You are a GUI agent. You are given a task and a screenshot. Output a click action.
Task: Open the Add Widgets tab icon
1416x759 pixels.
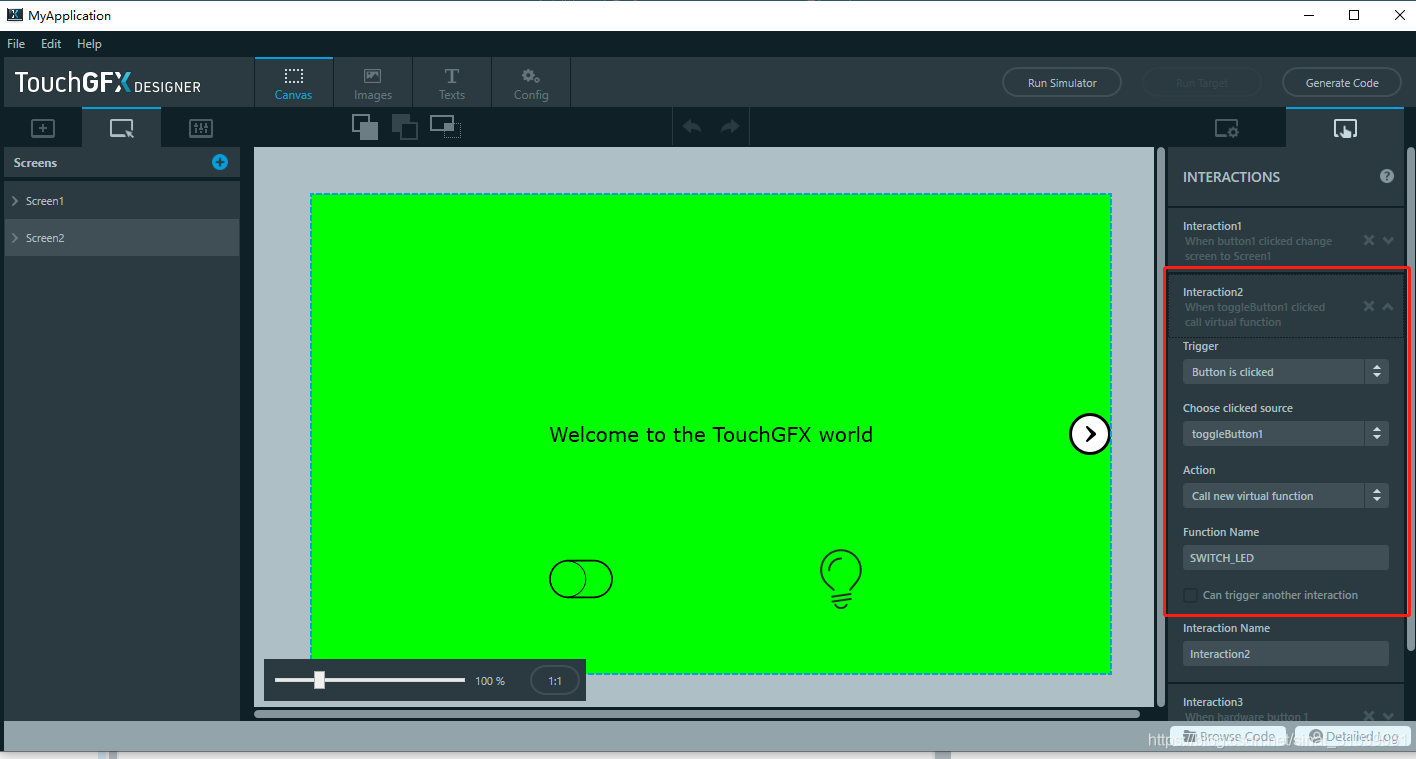(x=42, y=128)
